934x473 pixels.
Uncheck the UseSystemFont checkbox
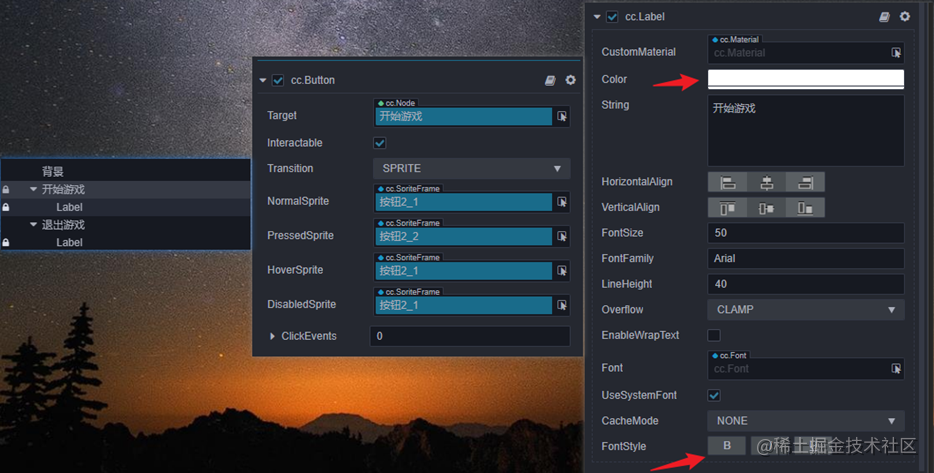714,396
